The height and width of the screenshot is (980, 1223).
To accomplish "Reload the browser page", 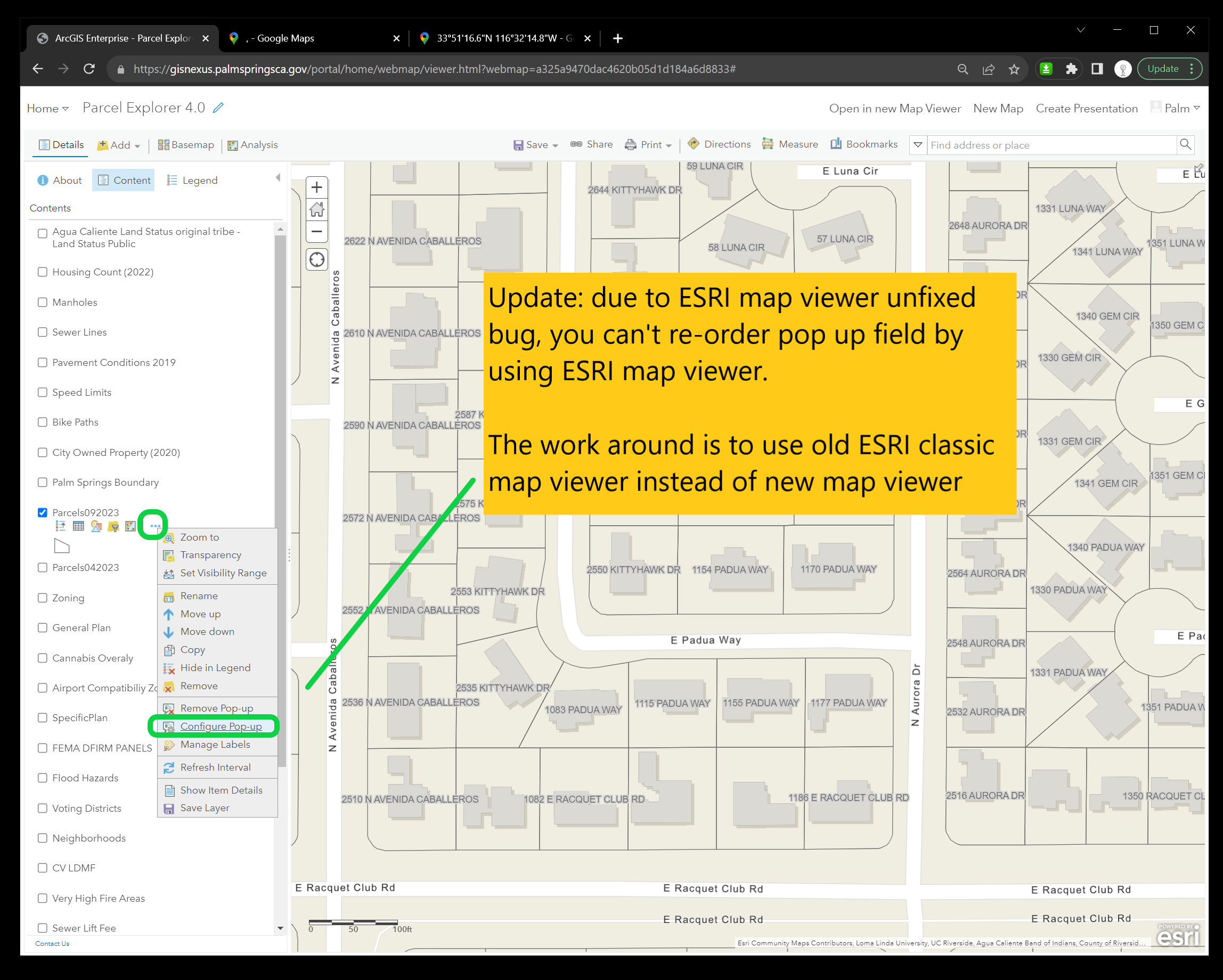I will point(89,69).
